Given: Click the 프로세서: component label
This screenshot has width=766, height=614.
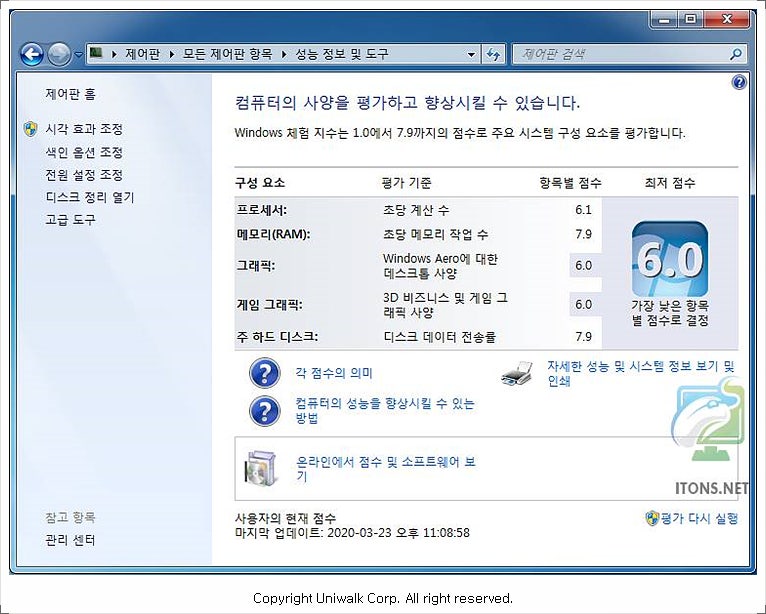Looking at the screenshot, I should tap(261, 210).
